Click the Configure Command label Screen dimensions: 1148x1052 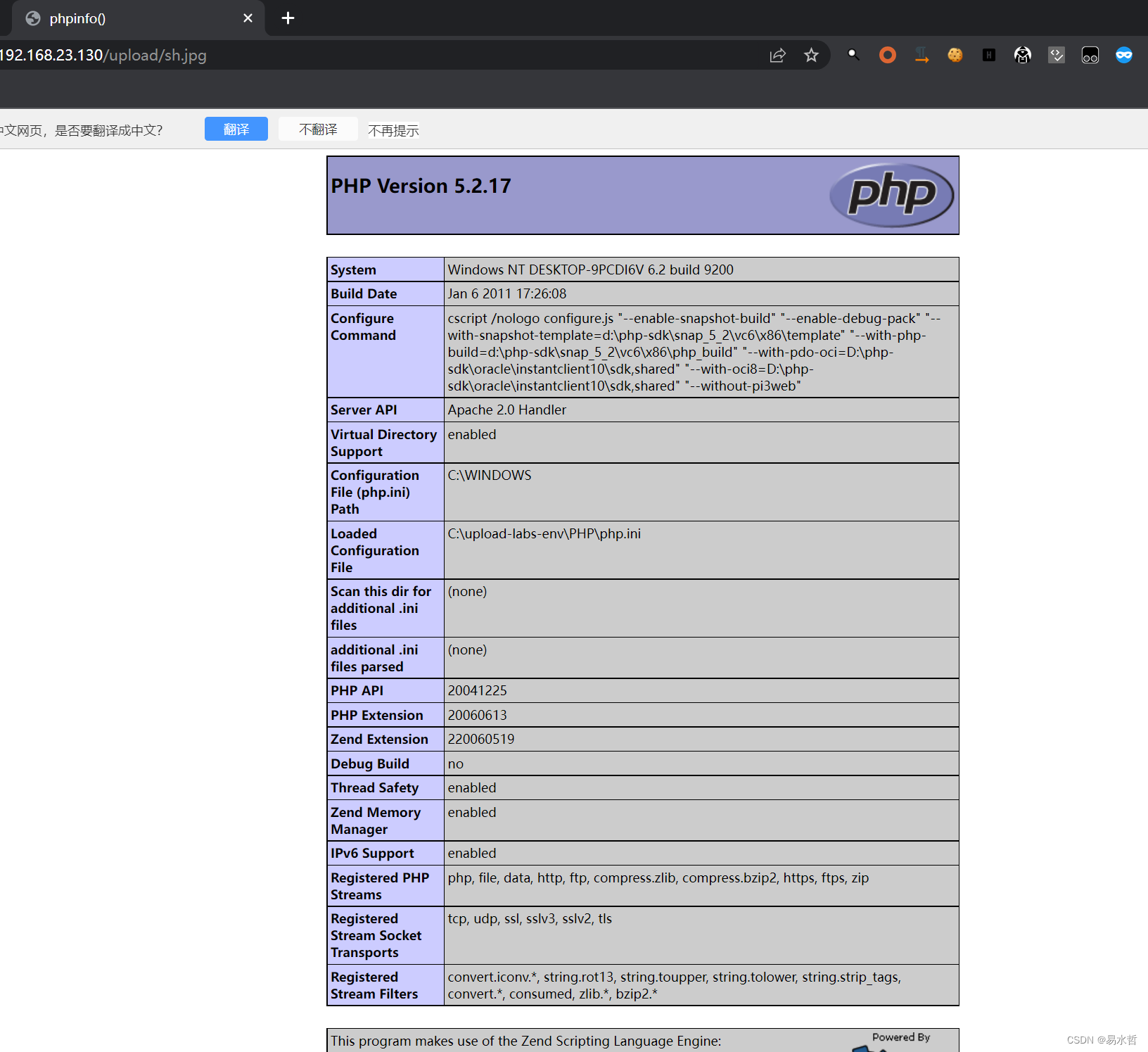coord(363,327)
